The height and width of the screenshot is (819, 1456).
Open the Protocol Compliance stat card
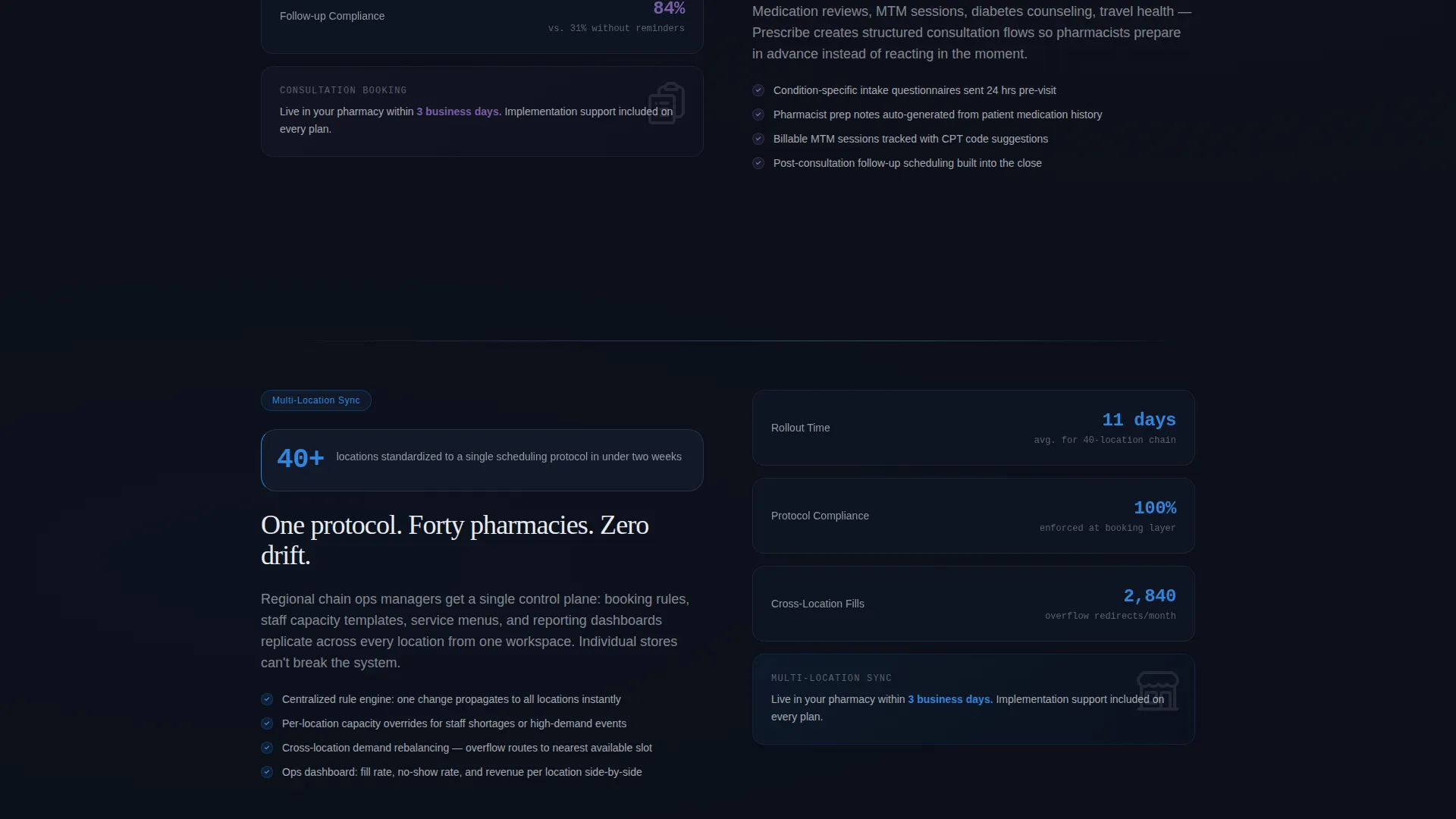(974, 516)
